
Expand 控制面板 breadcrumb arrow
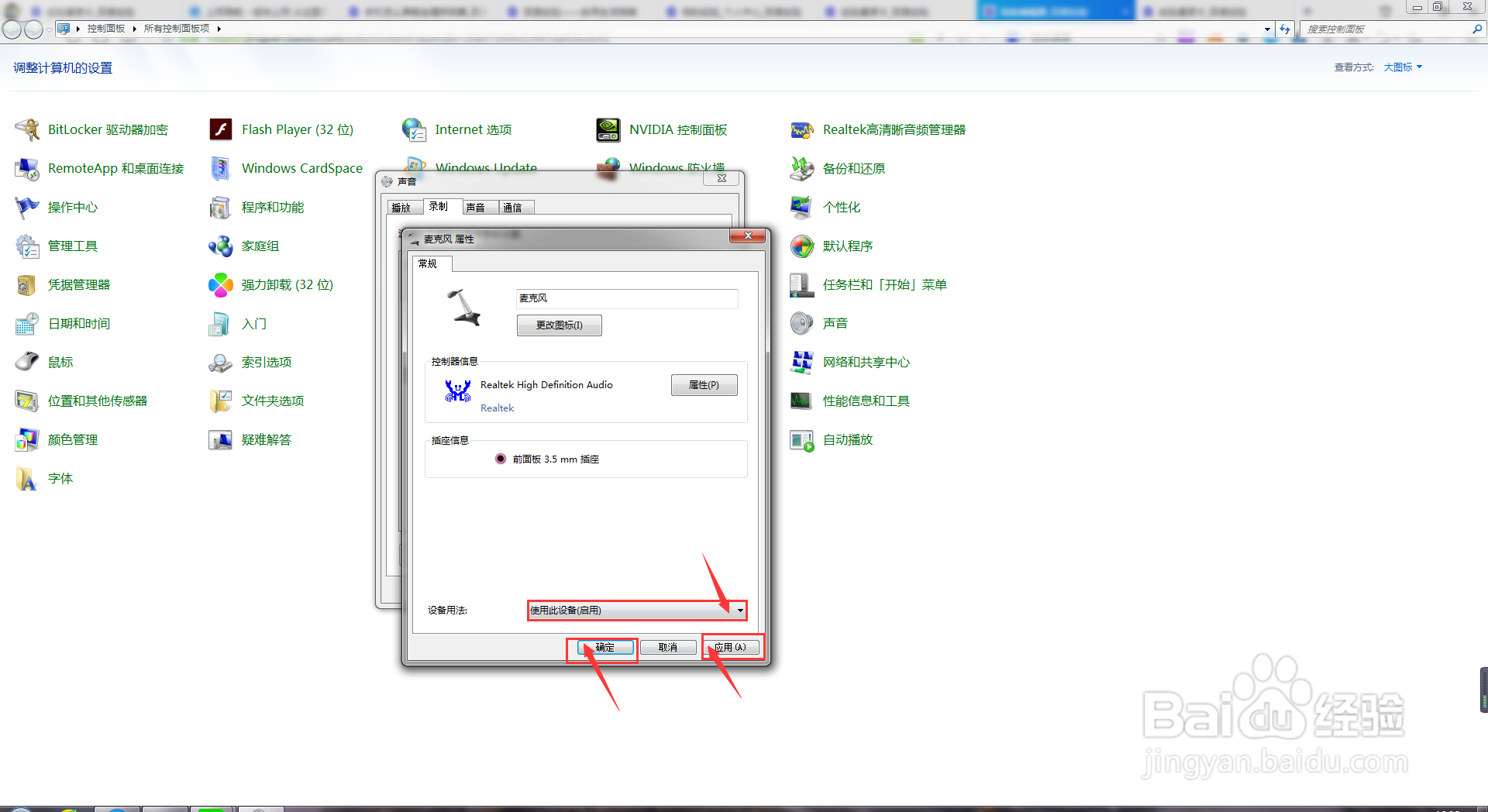[134, 29]
